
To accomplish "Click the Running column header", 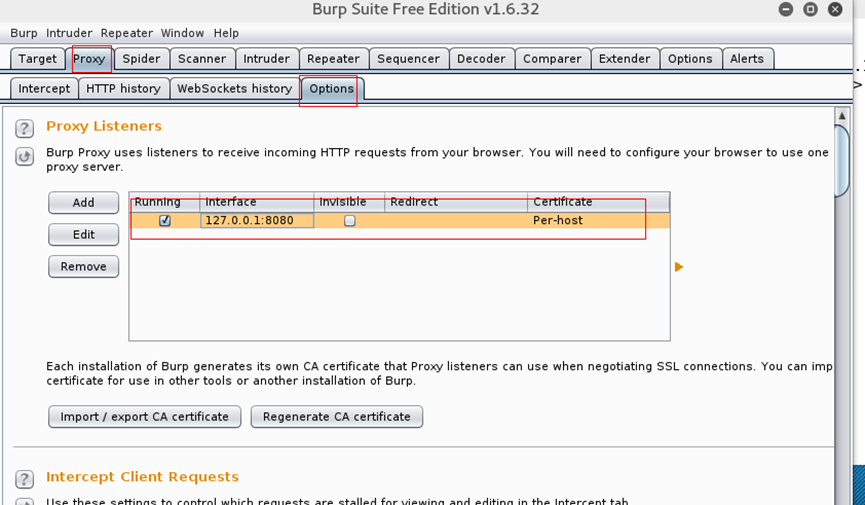I will [165, 202].
